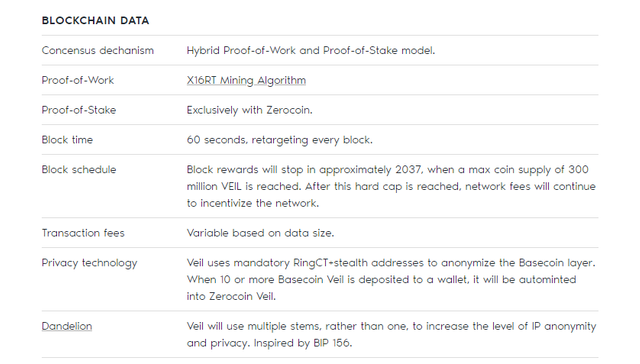The height and width of the screenshot is (364, 640).
Task: Click the 60 seconds retargeting text
Action: (280, 140)
